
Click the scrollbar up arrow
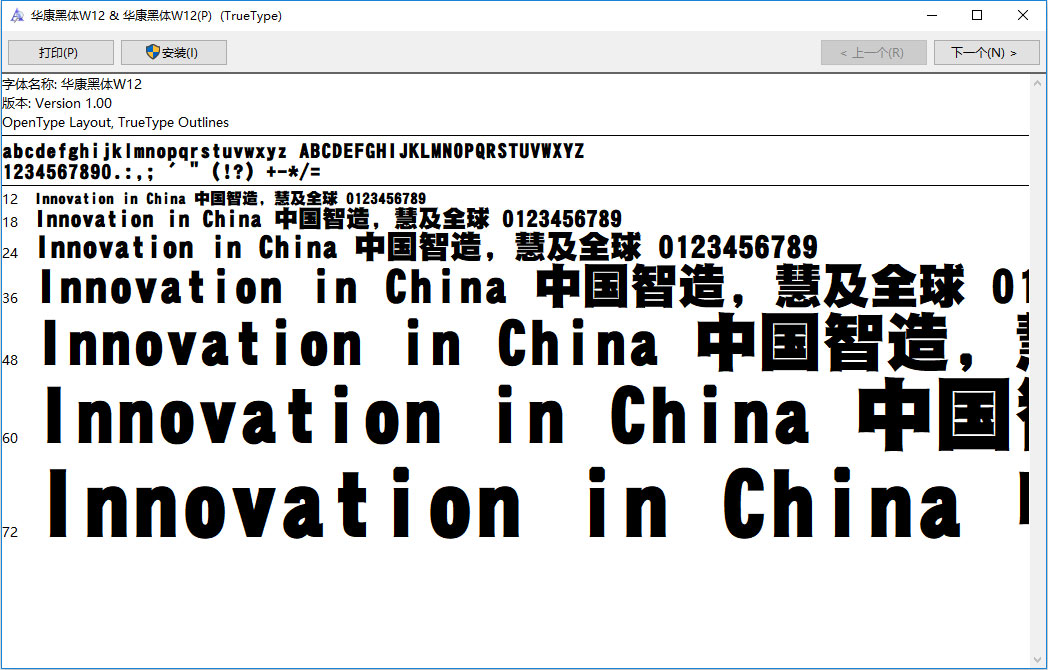pyautogui.click(x=1038, y=84)
